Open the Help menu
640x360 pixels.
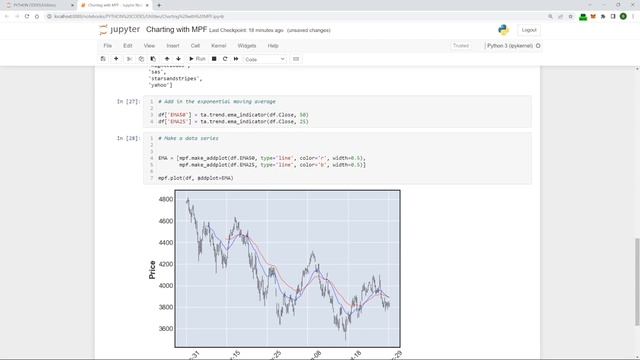point(273,46)
